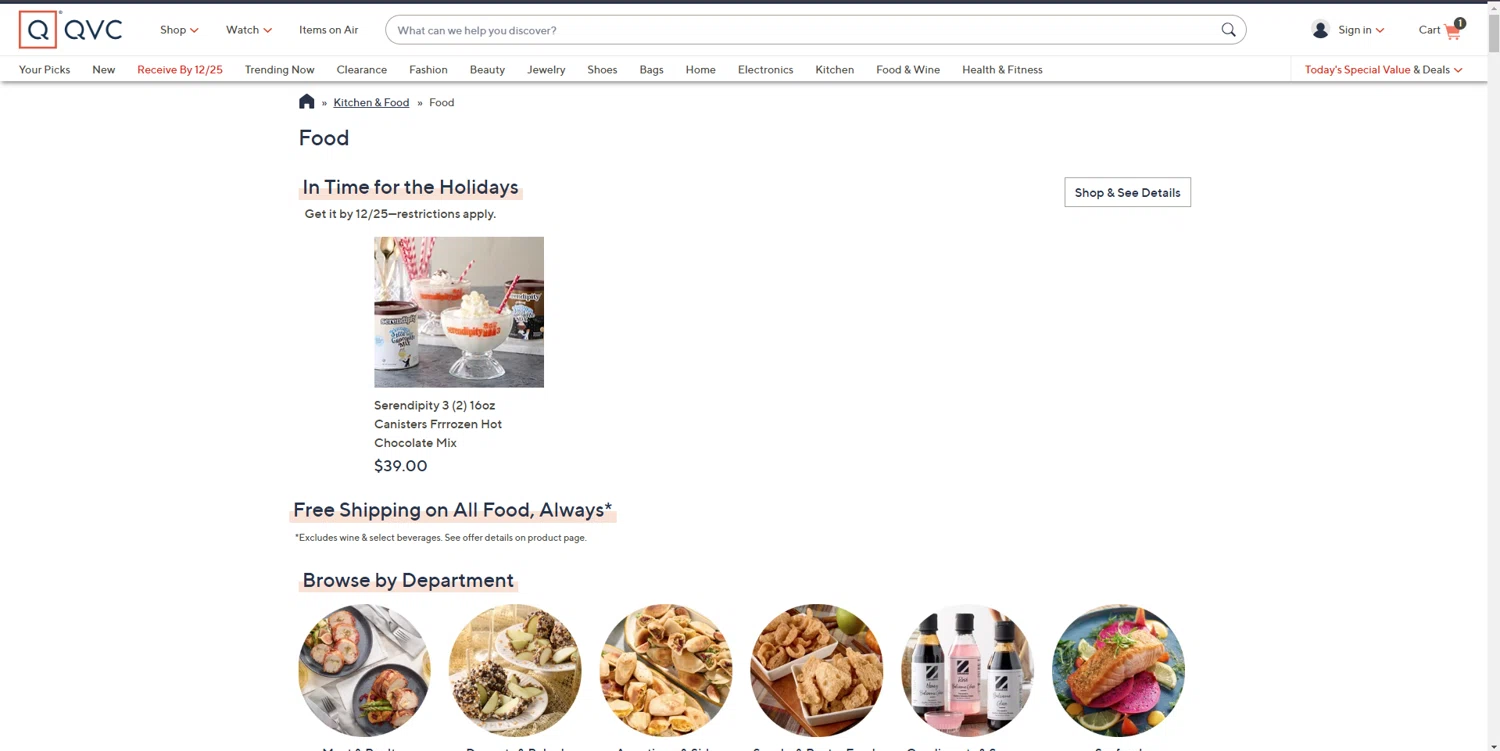This screenshot has width=1500, height=751.
Task: Open the Shoes category
Action: [x=602, y=70]
